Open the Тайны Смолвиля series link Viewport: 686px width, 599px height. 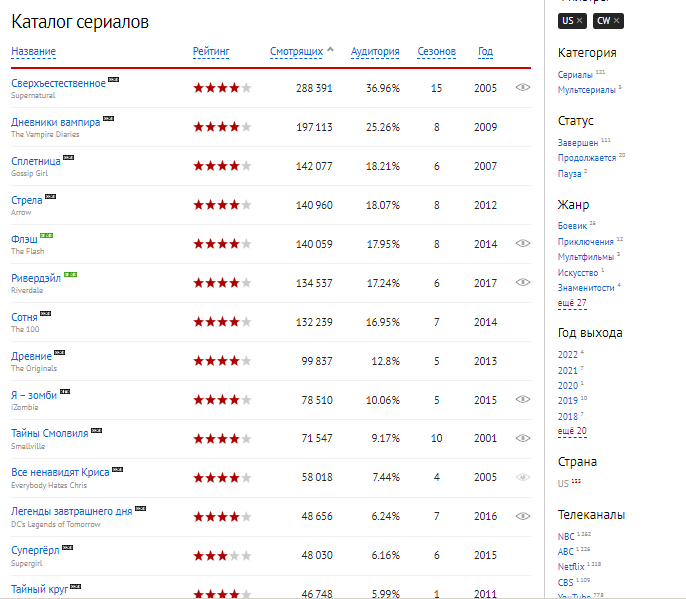pos(49,433)
